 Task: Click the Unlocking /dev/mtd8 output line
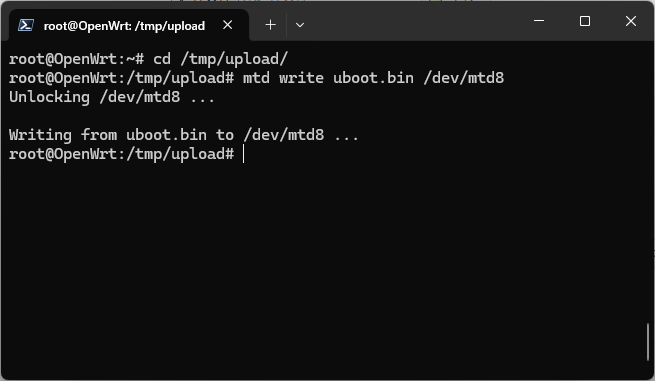point(112,97)
